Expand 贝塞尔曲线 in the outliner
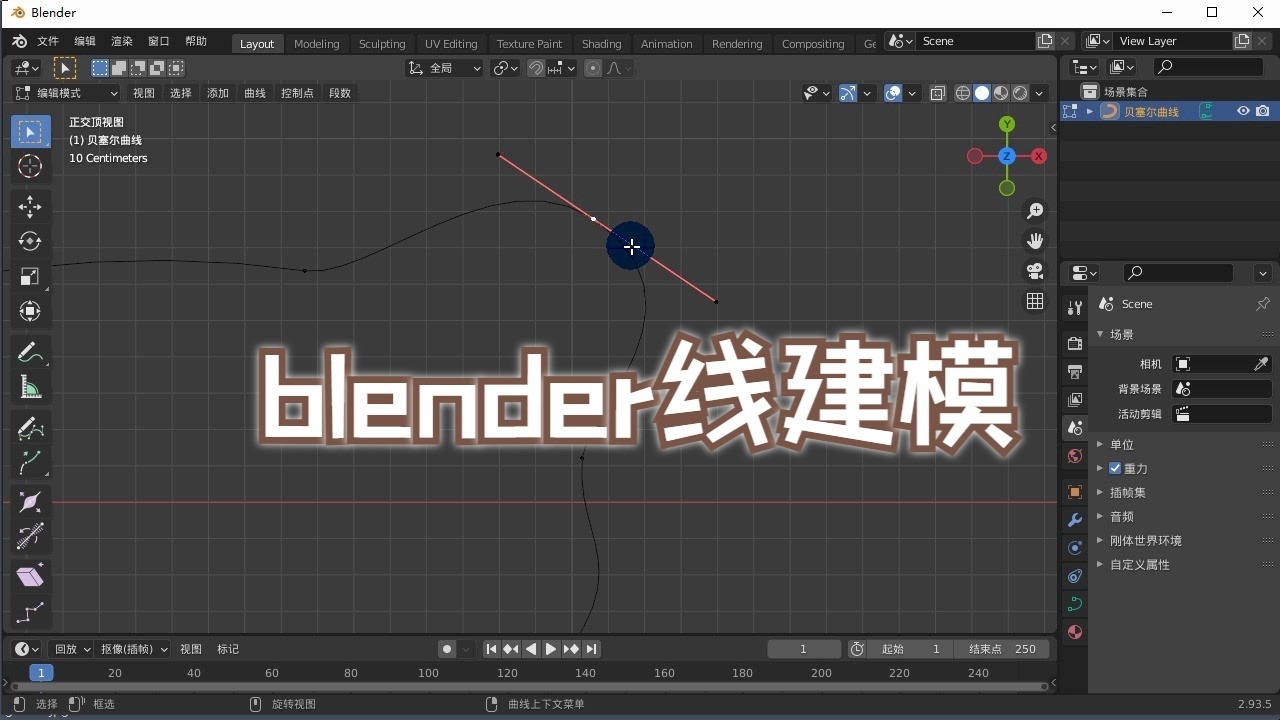The height and width of the screenshot is (720, 1280). (1089, 112)
